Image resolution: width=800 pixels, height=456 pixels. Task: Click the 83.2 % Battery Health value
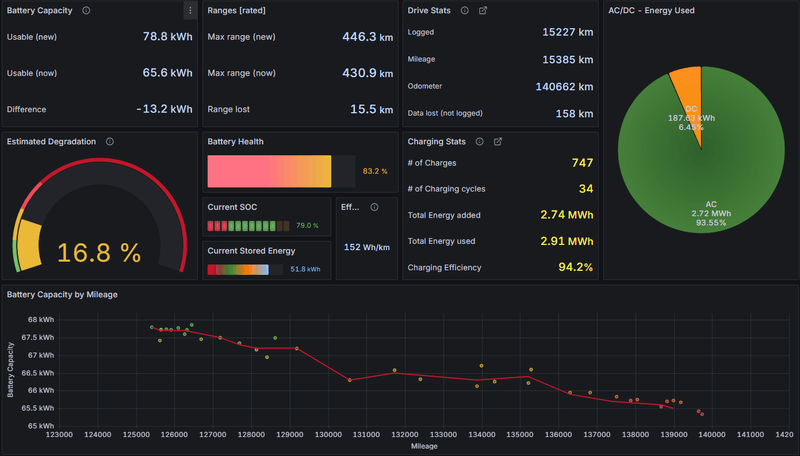(x=375, y=171)
